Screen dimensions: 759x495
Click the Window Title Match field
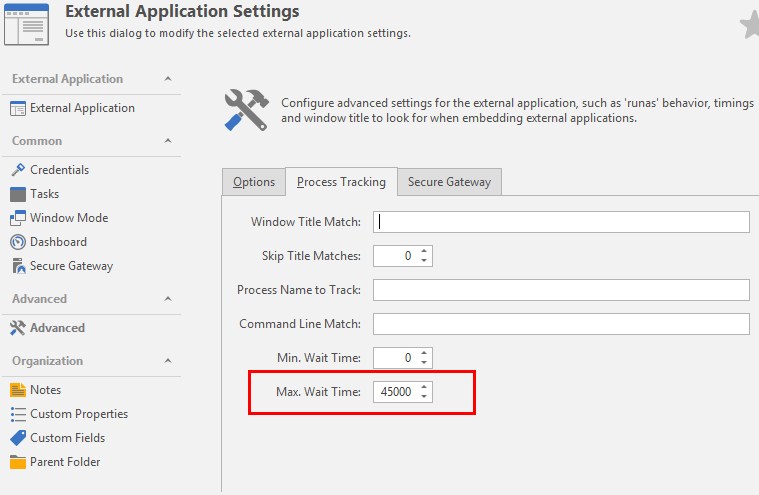pyautogui.click(x=561, y=222)
